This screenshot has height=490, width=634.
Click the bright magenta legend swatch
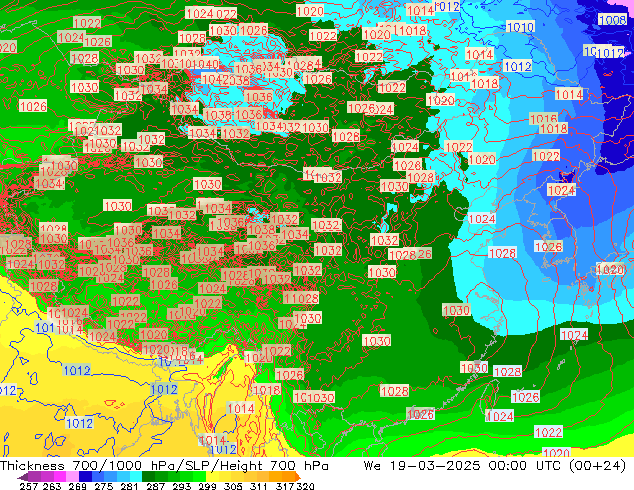tap(60, 476)
